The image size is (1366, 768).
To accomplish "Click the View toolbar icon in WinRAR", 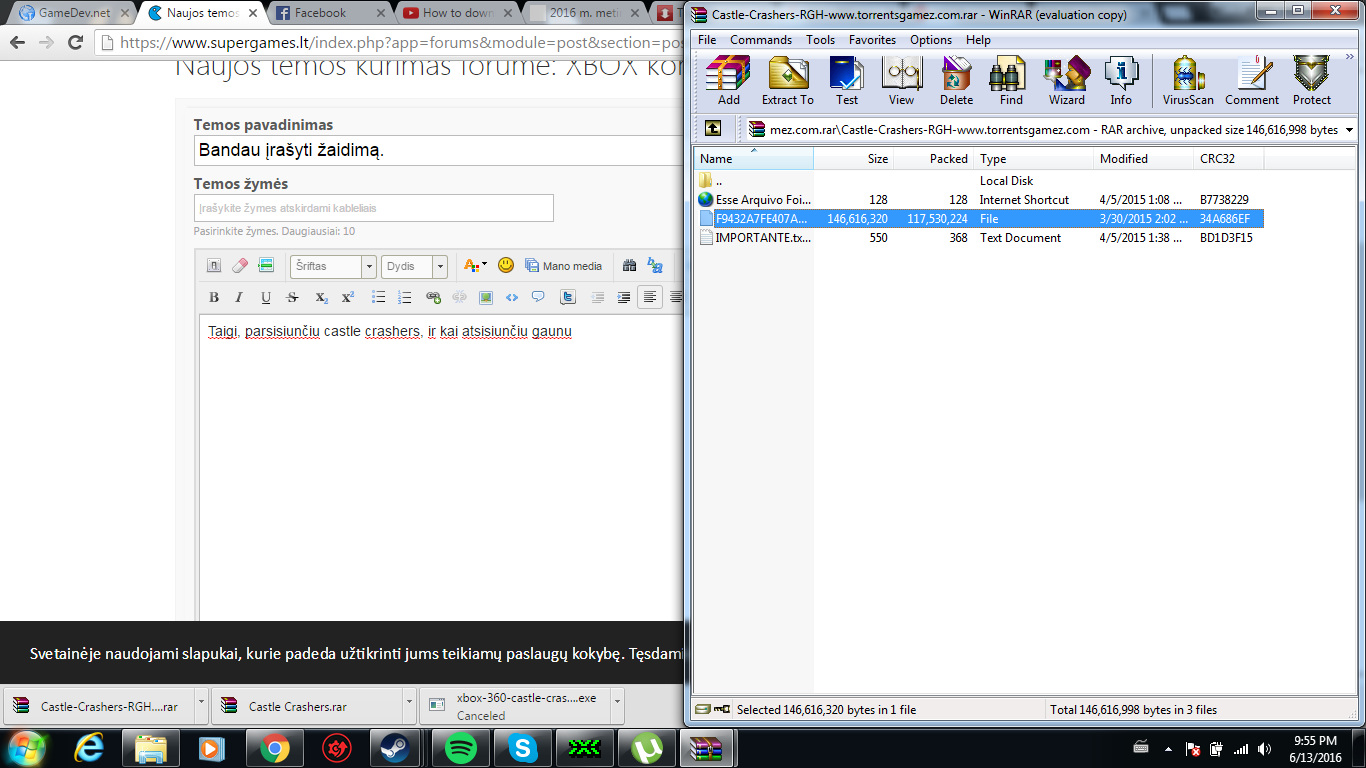I will click(x=901, y=80).
